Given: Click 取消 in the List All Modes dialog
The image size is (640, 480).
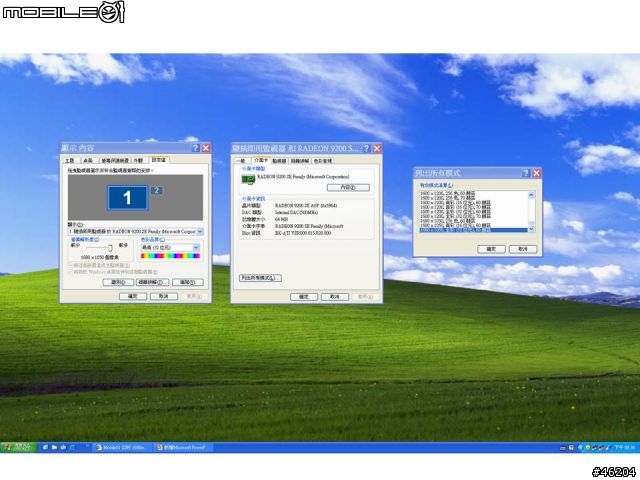Looking at the screenshot, I should point(523,249).
